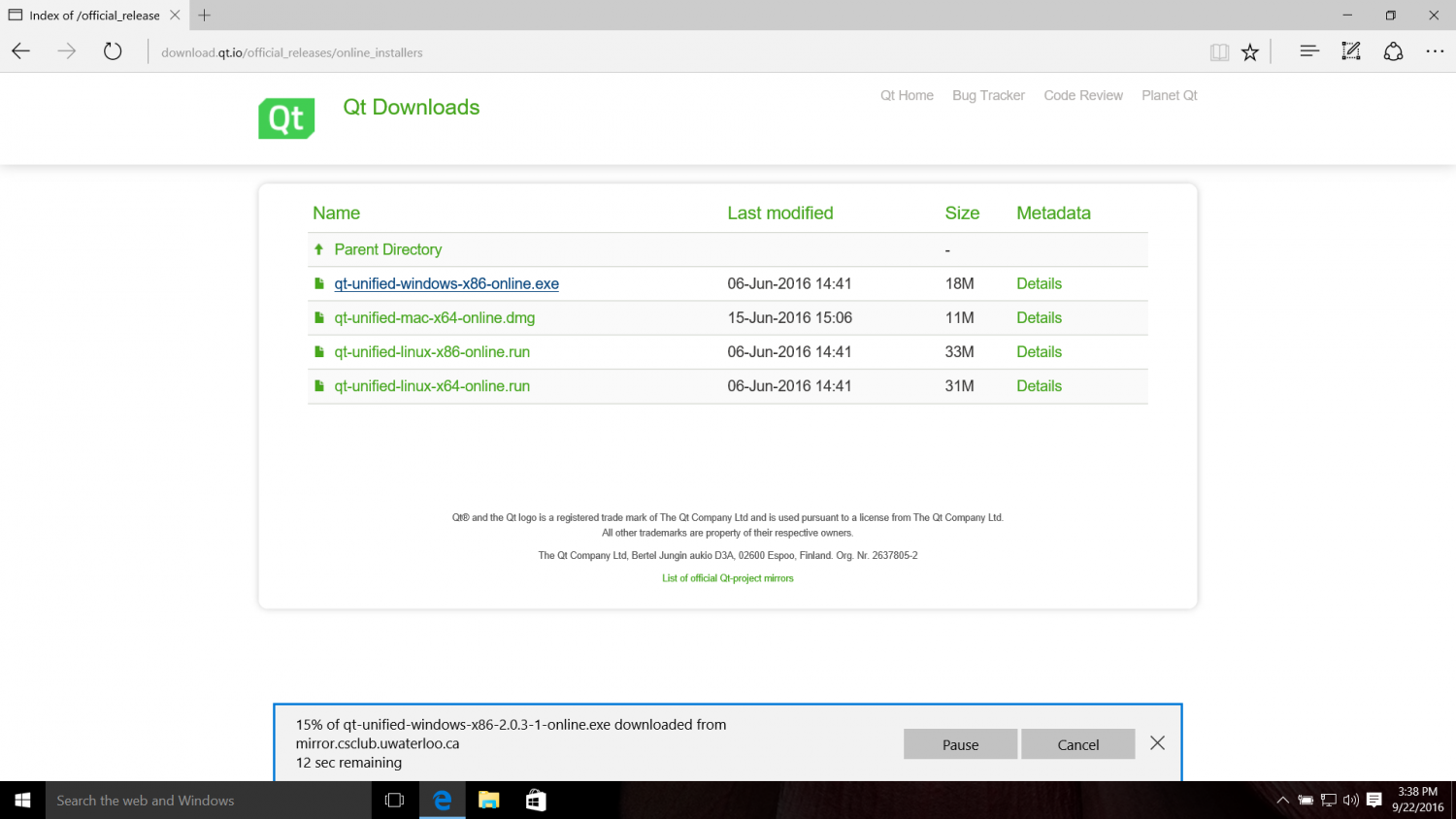The width and height of the screenshot is (1456, 819).
Task: Pause the running download
Action: click(960, 743)
